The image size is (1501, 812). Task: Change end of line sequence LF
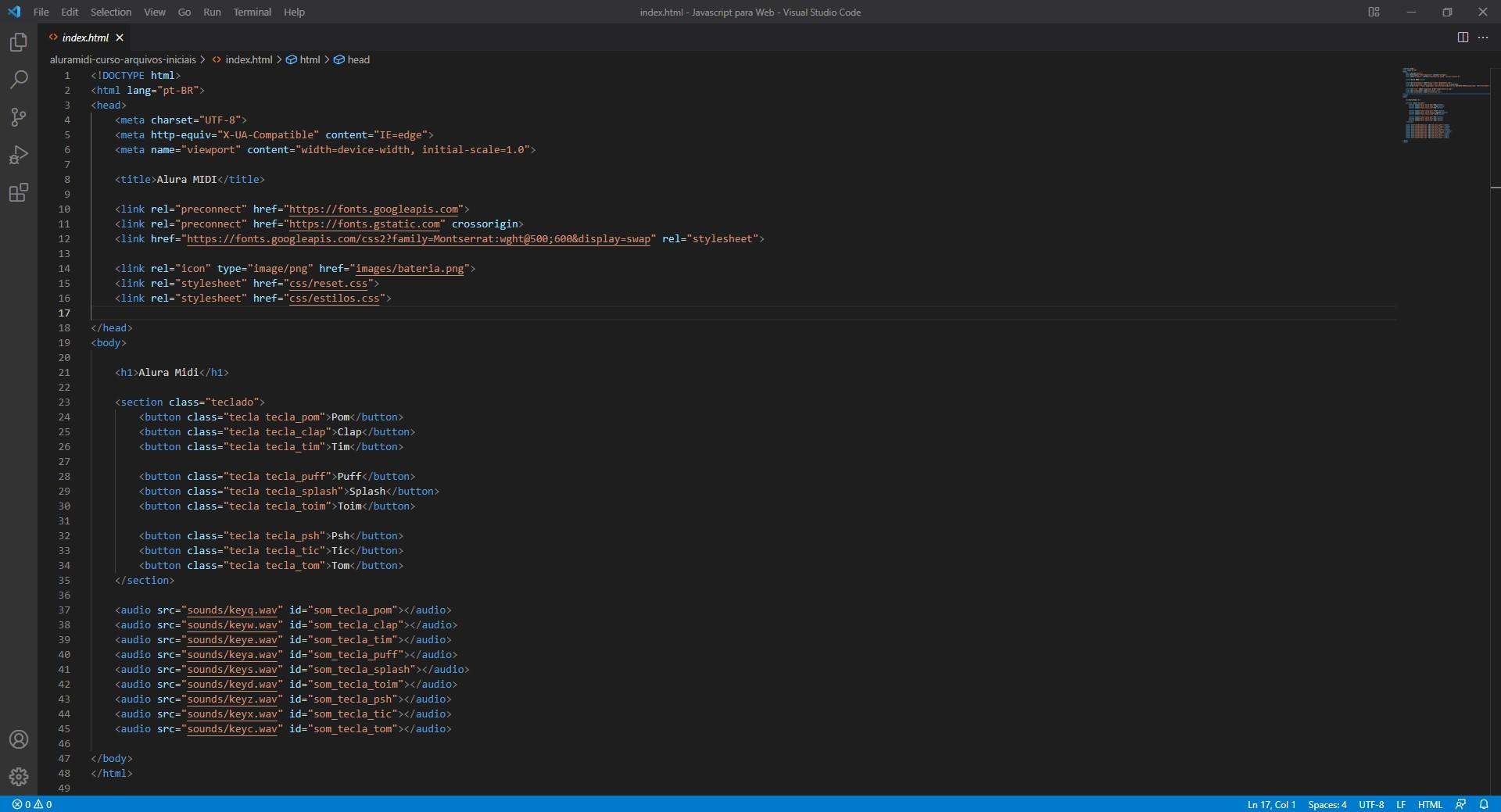click(1401, 804)
